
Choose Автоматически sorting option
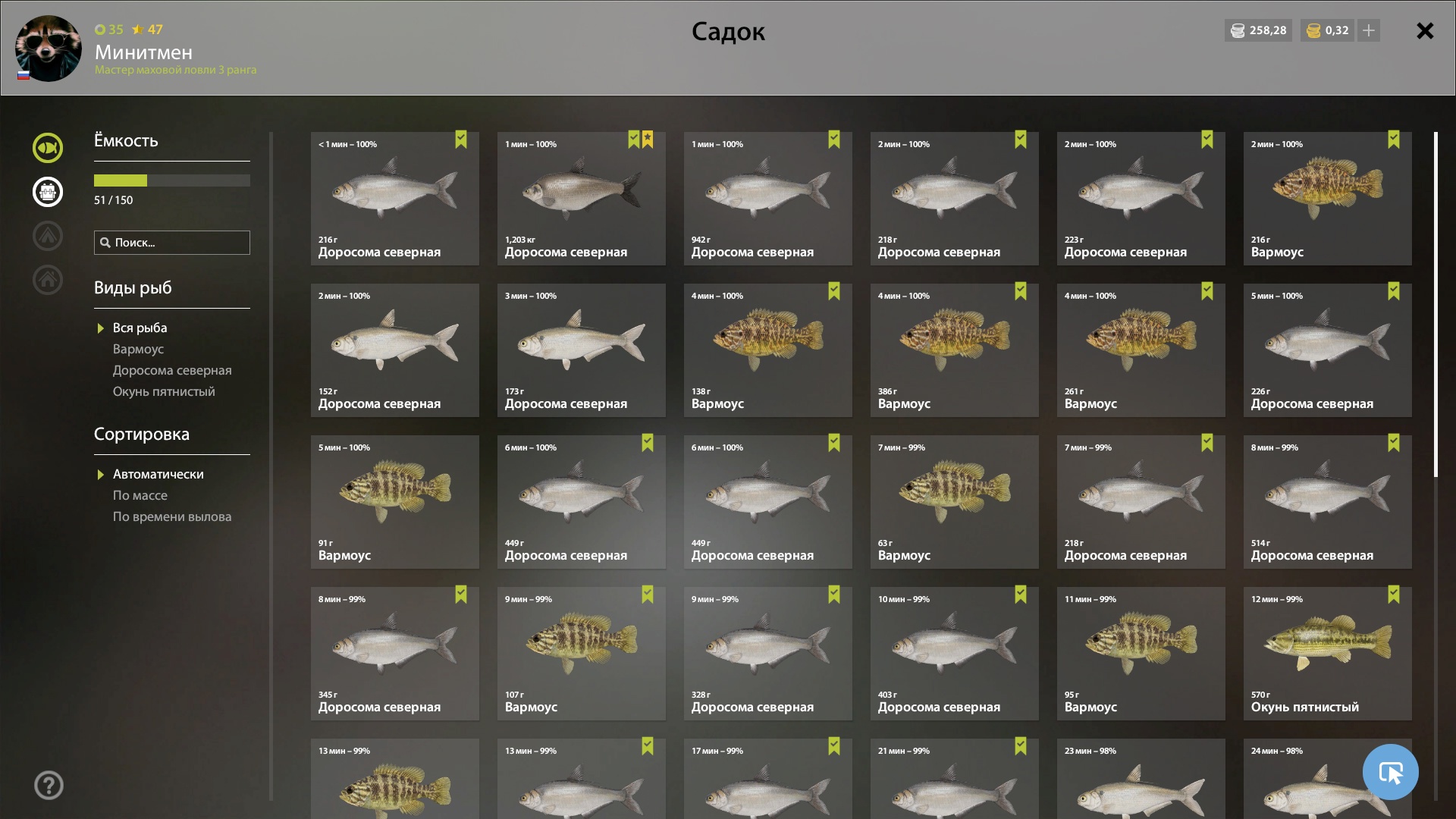pos(158,474)
